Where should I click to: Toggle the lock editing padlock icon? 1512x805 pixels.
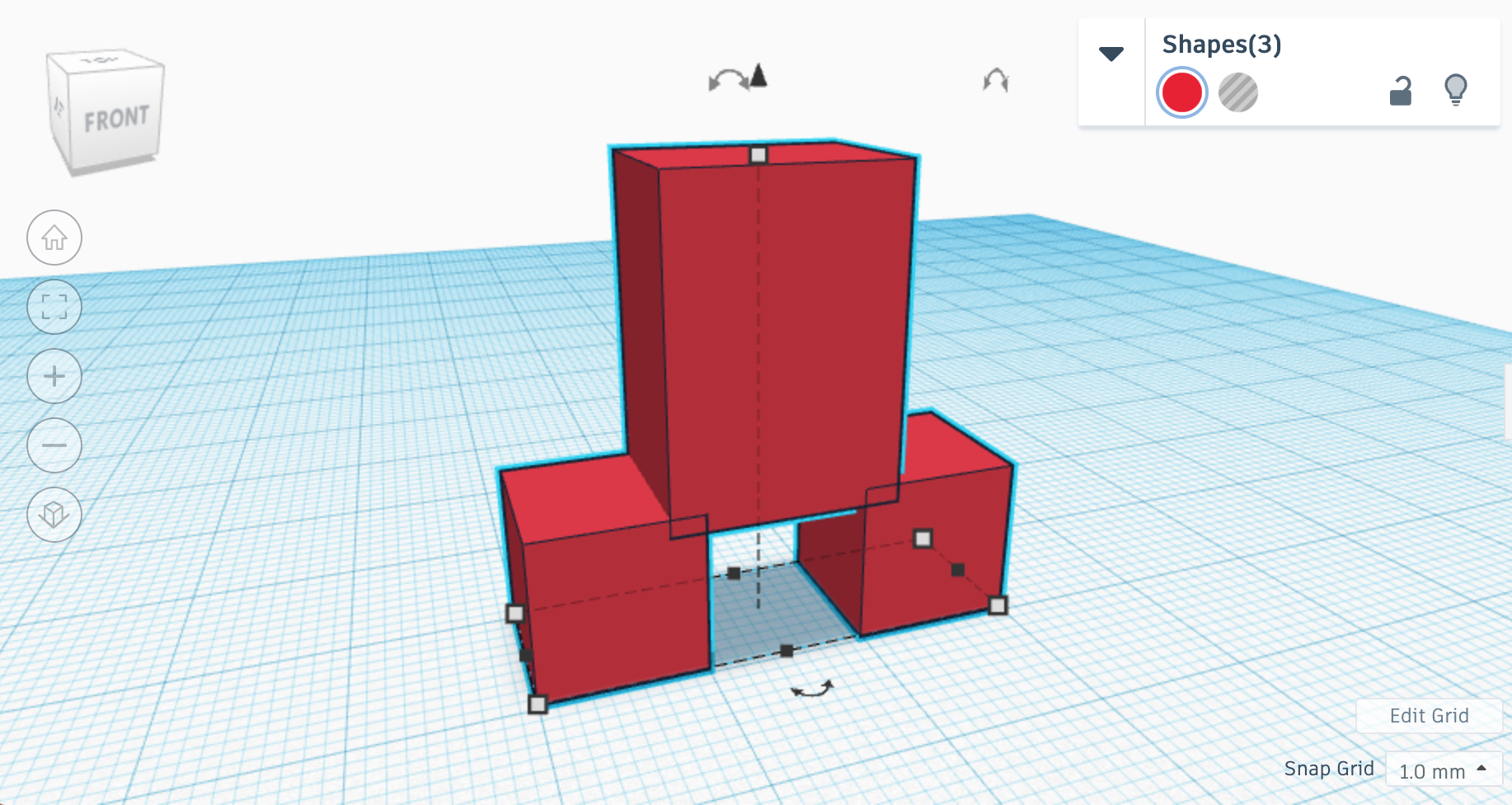tap(1401, 92)
